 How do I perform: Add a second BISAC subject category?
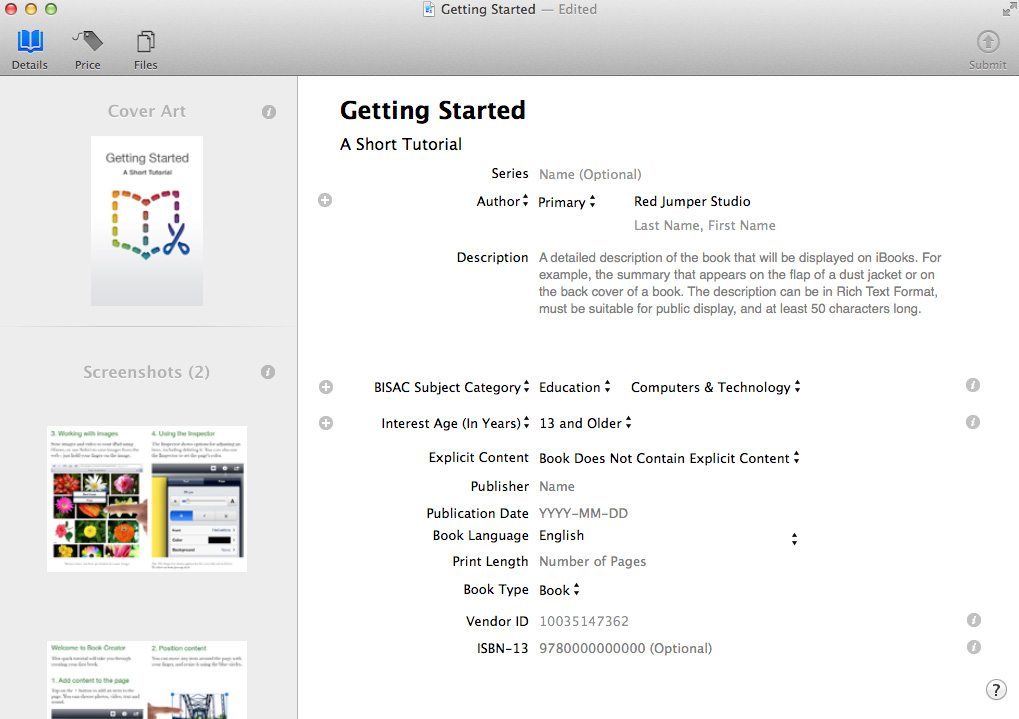[325, 386]
